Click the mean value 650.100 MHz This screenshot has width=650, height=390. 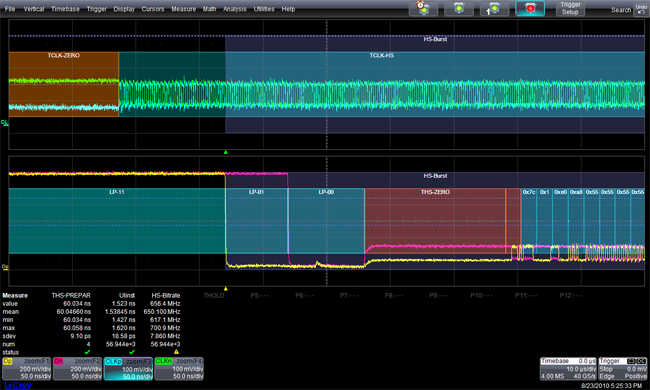[162, 312]
